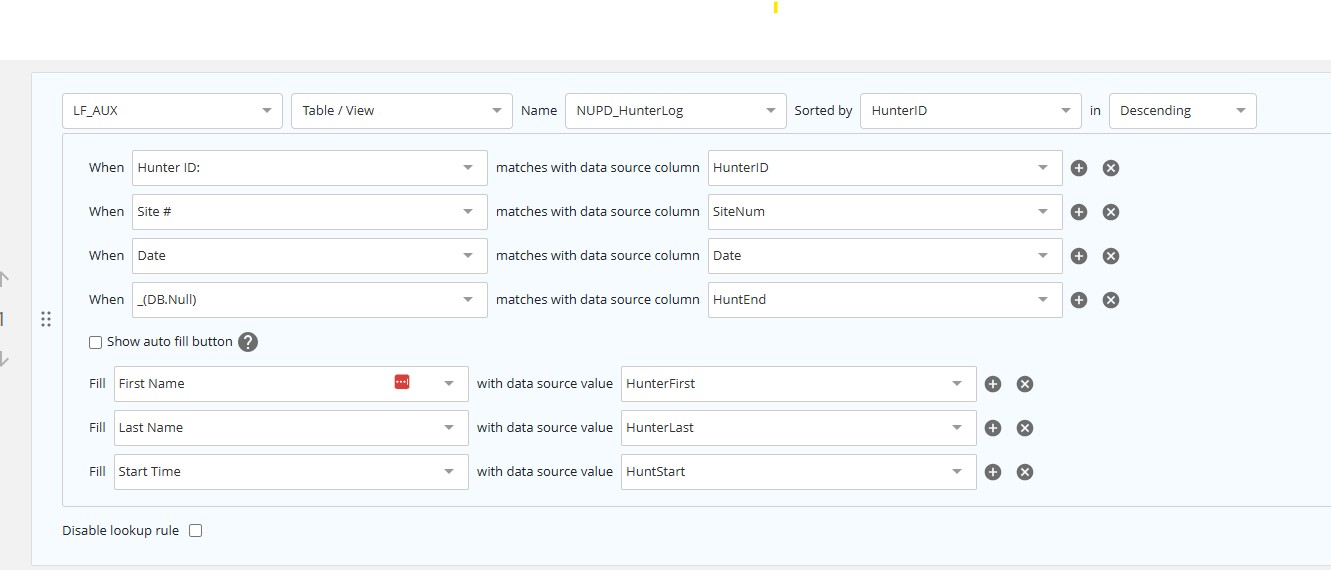Open the First Name fill field dropdown
This screenshot has height=570, width=1331.
(291, 384)
